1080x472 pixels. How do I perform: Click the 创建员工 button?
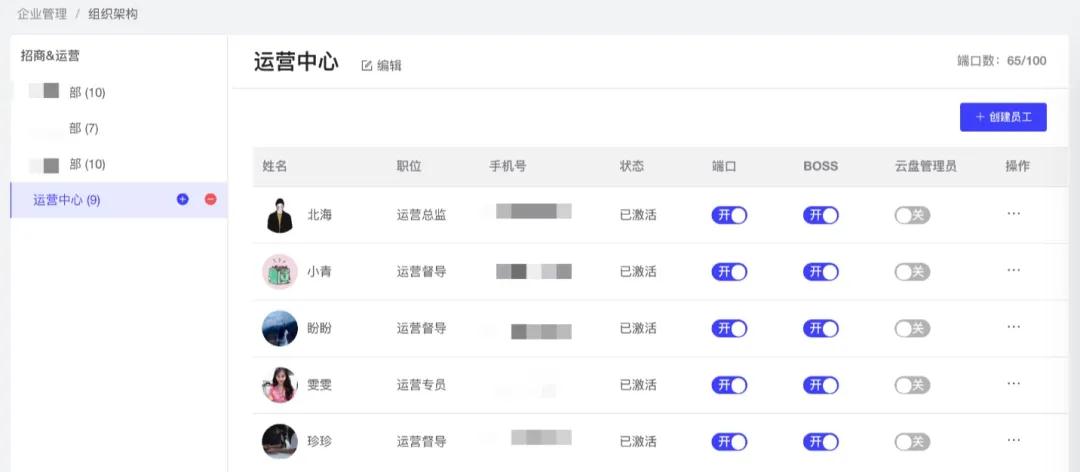pyautogui.click(x=1003, y=117)
